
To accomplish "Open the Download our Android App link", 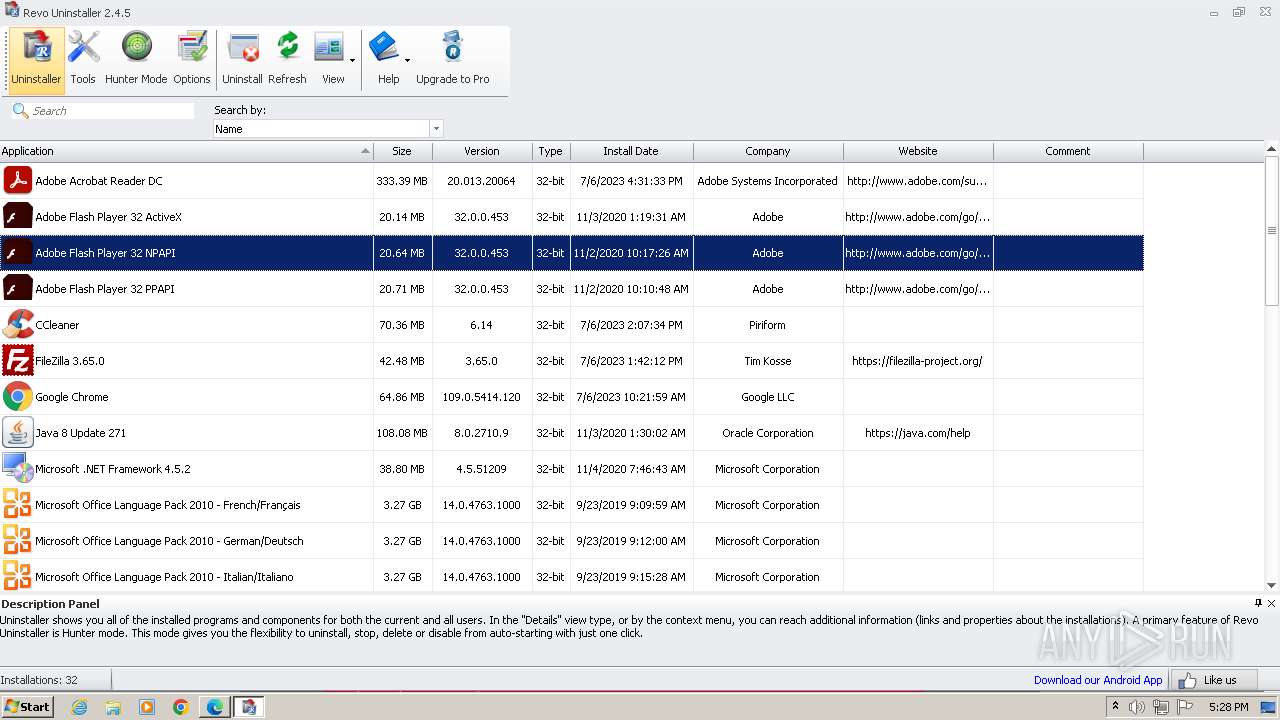I will [1098, 680].
